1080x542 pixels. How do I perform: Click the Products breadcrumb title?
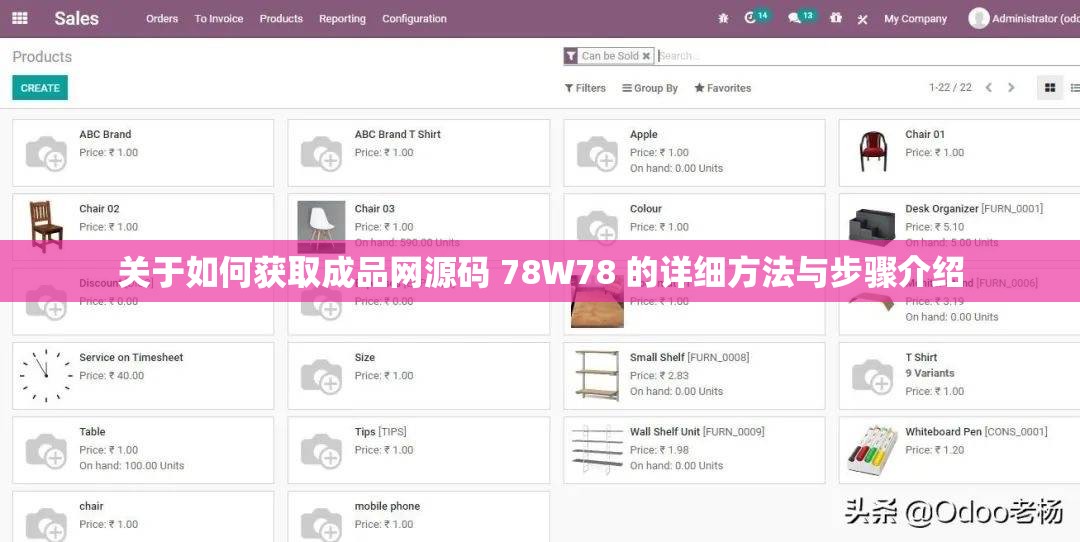pos(42,56)
